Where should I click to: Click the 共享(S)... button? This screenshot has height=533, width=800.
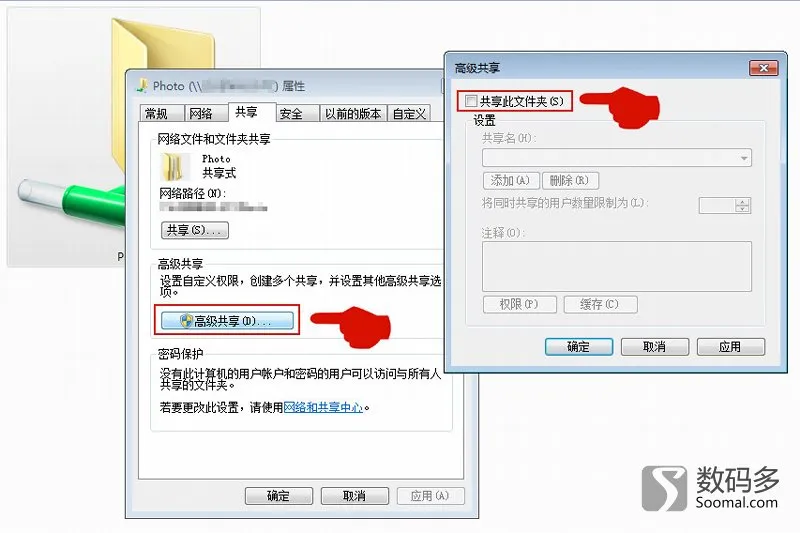pyautogui.click(x=195, y=230)
